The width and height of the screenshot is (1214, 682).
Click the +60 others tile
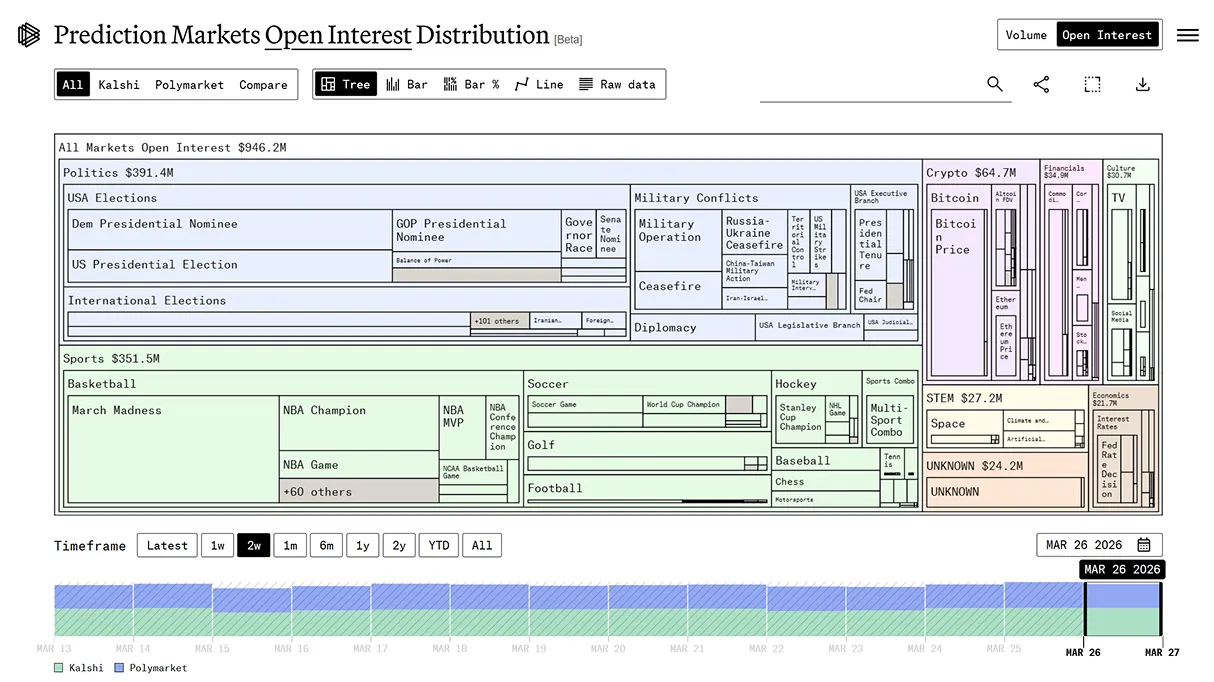(x=358, y=490)
